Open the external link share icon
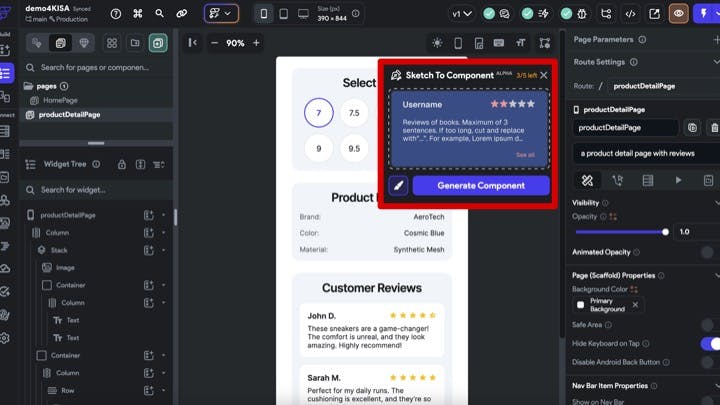The height and width of the screenshot is (405, 720). click(x=654, y=14)
